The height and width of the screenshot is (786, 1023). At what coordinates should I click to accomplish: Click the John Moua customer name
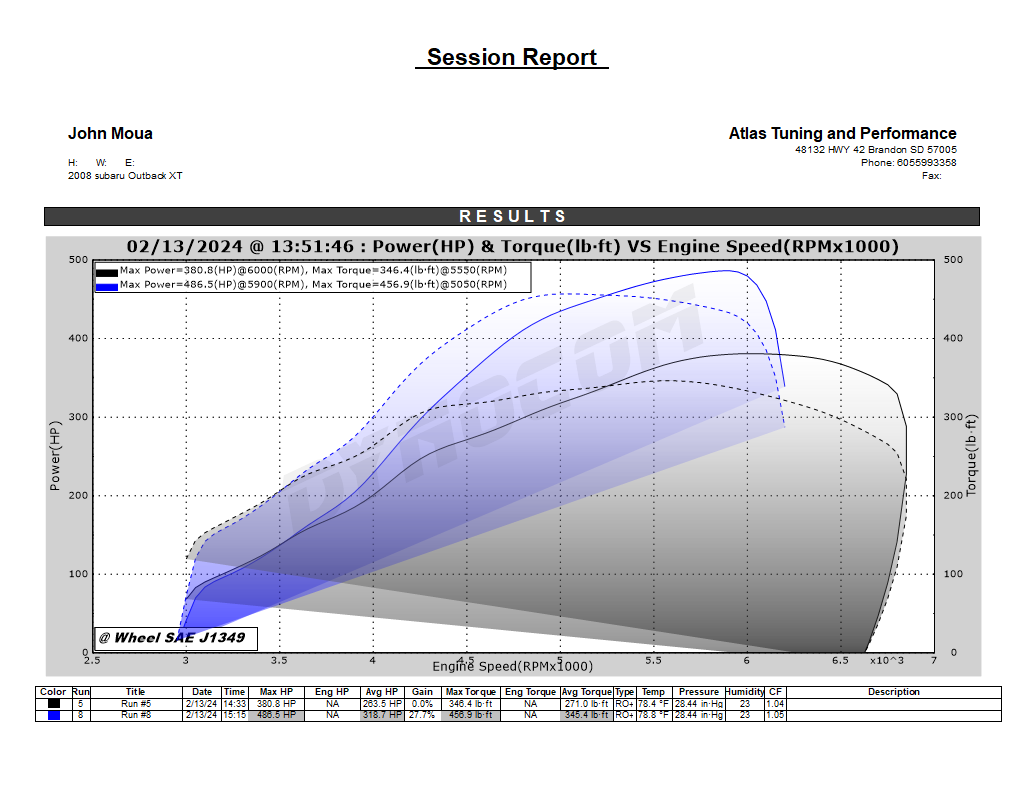pyautogui.click(x=110, y=134)
